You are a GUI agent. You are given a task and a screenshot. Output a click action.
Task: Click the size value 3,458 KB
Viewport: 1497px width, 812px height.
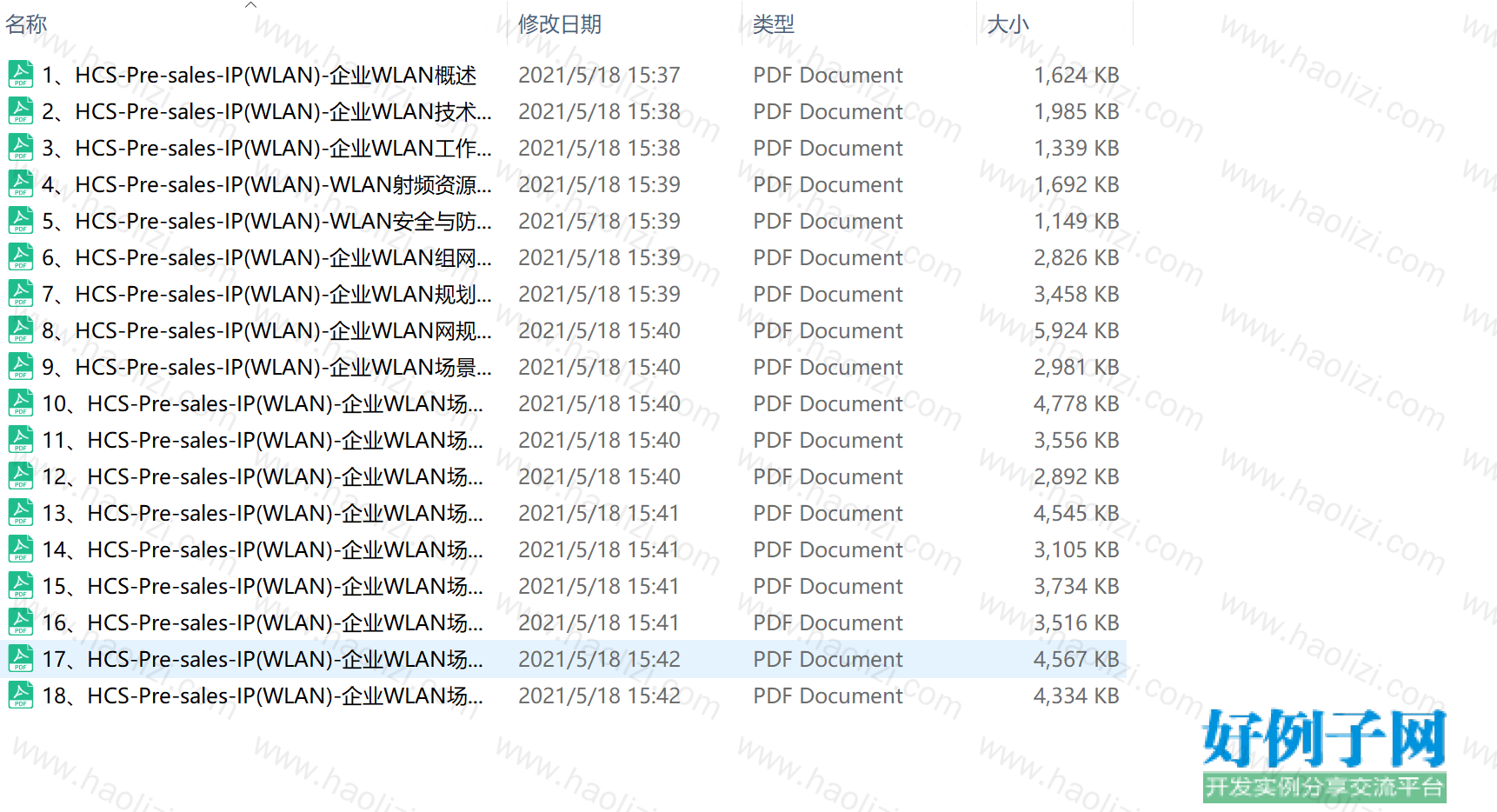(x=1076, y=295)
